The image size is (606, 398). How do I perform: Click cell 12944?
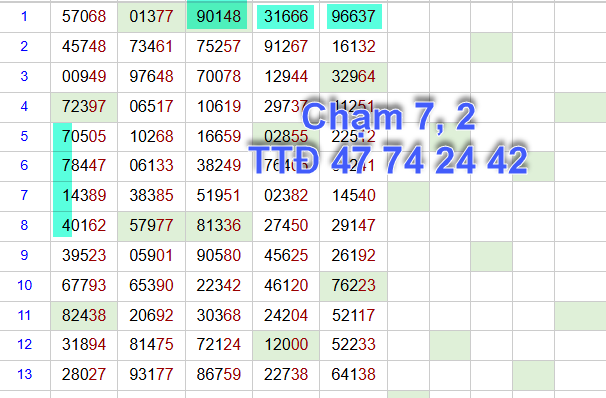point(286,77)
